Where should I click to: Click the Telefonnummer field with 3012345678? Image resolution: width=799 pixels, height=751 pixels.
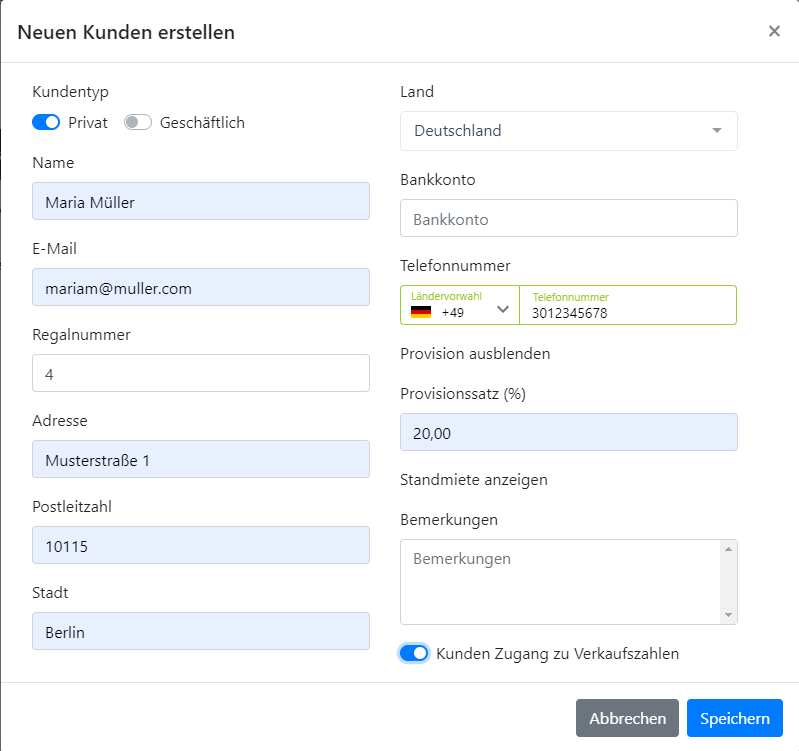pyautogui.click(x=628, y=305)
